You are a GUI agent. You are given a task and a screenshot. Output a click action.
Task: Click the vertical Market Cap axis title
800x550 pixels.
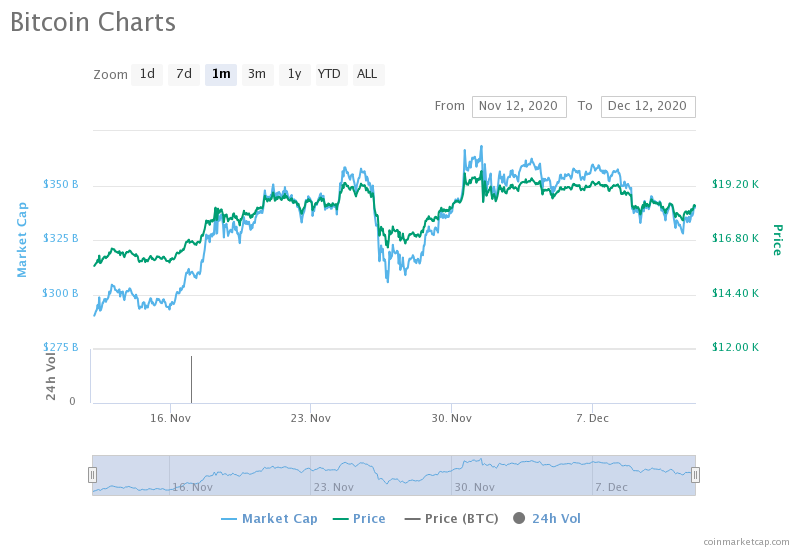pyautogui.click(x=22, y=240)
